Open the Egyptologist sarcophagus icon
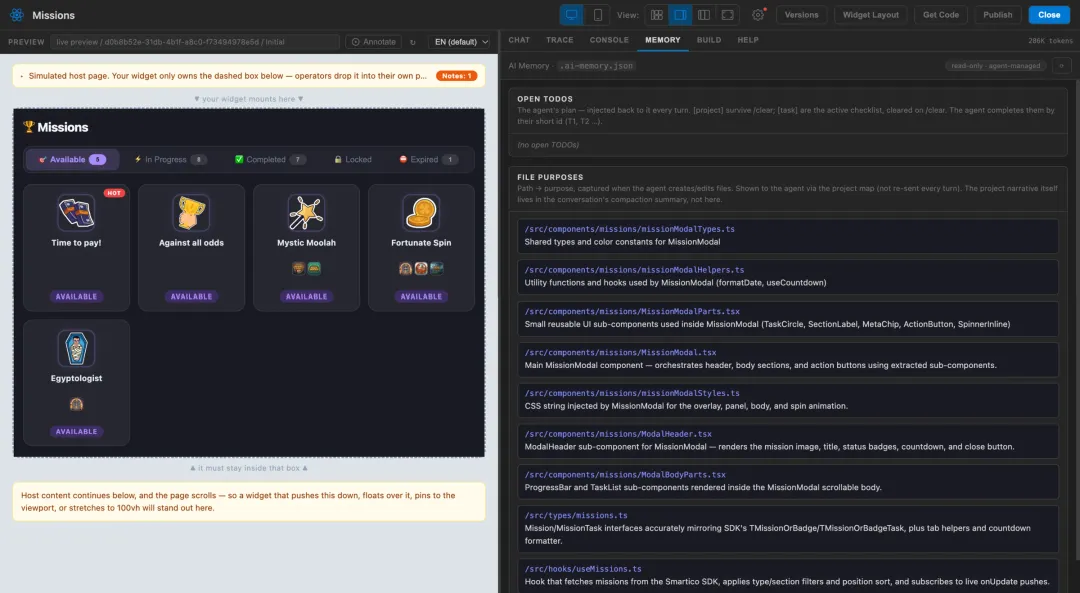Image resolution: width=1080 pixels, height=593 pixels. coord(76,348)
